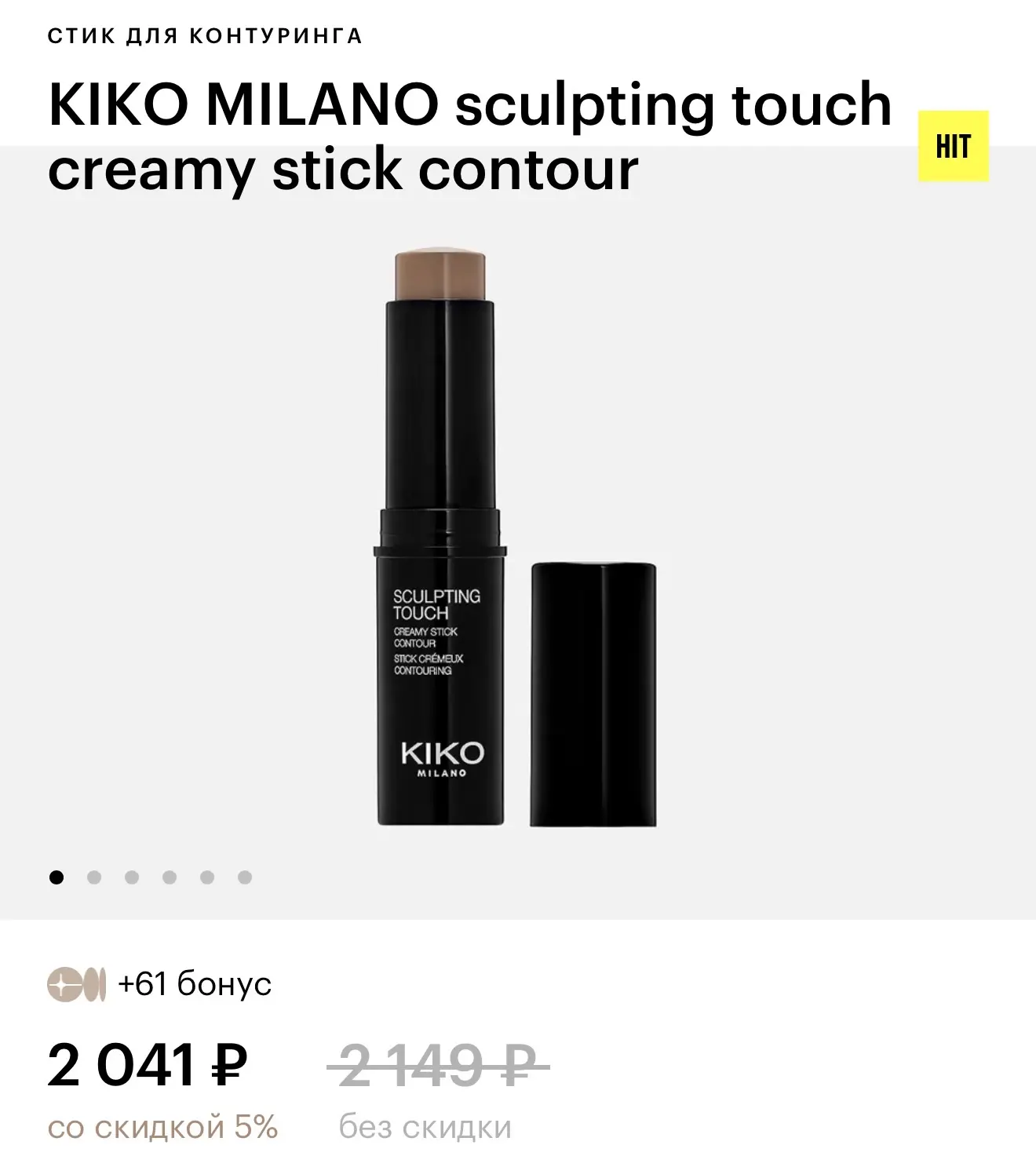1036x1156 pixels.
Task: Tap the yellow HIT badge
Action: [954, 147]
